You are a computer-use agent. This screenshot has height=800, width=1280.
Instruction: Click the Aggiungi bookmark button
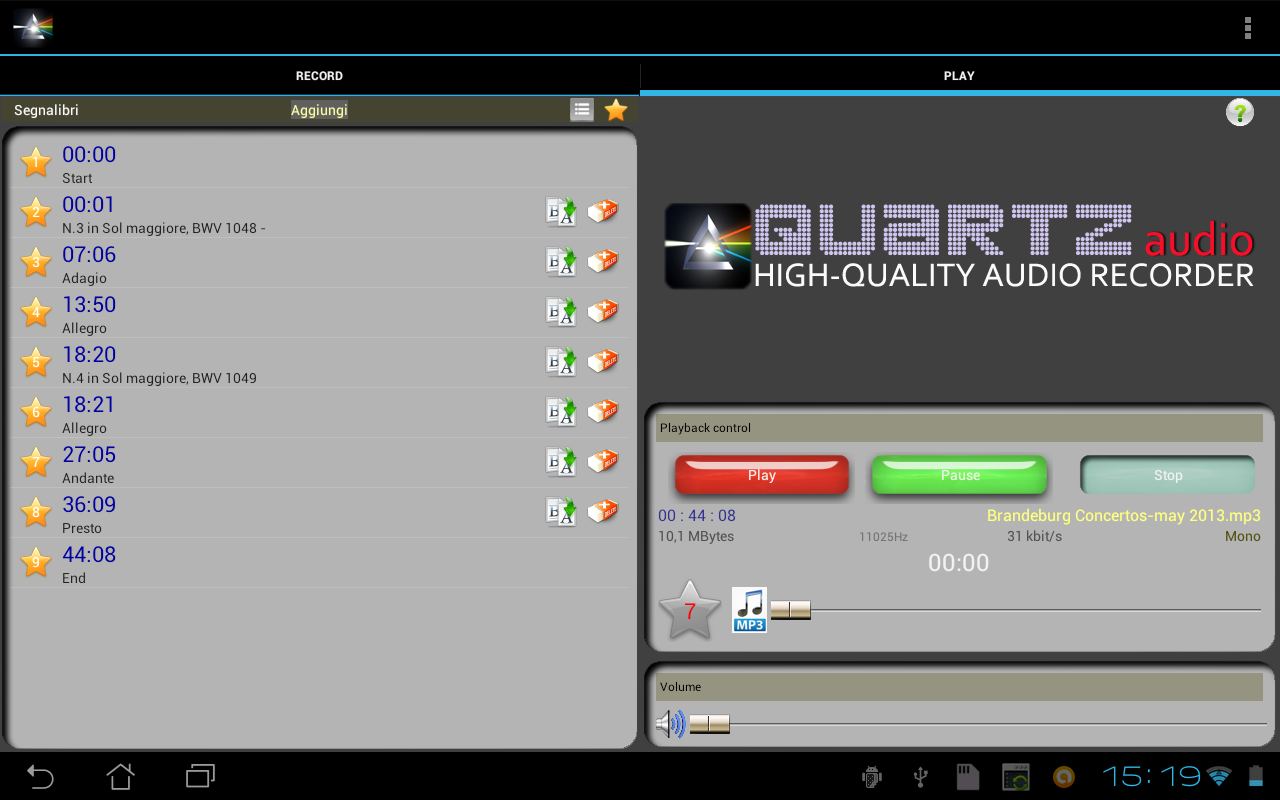coord(319,110)
